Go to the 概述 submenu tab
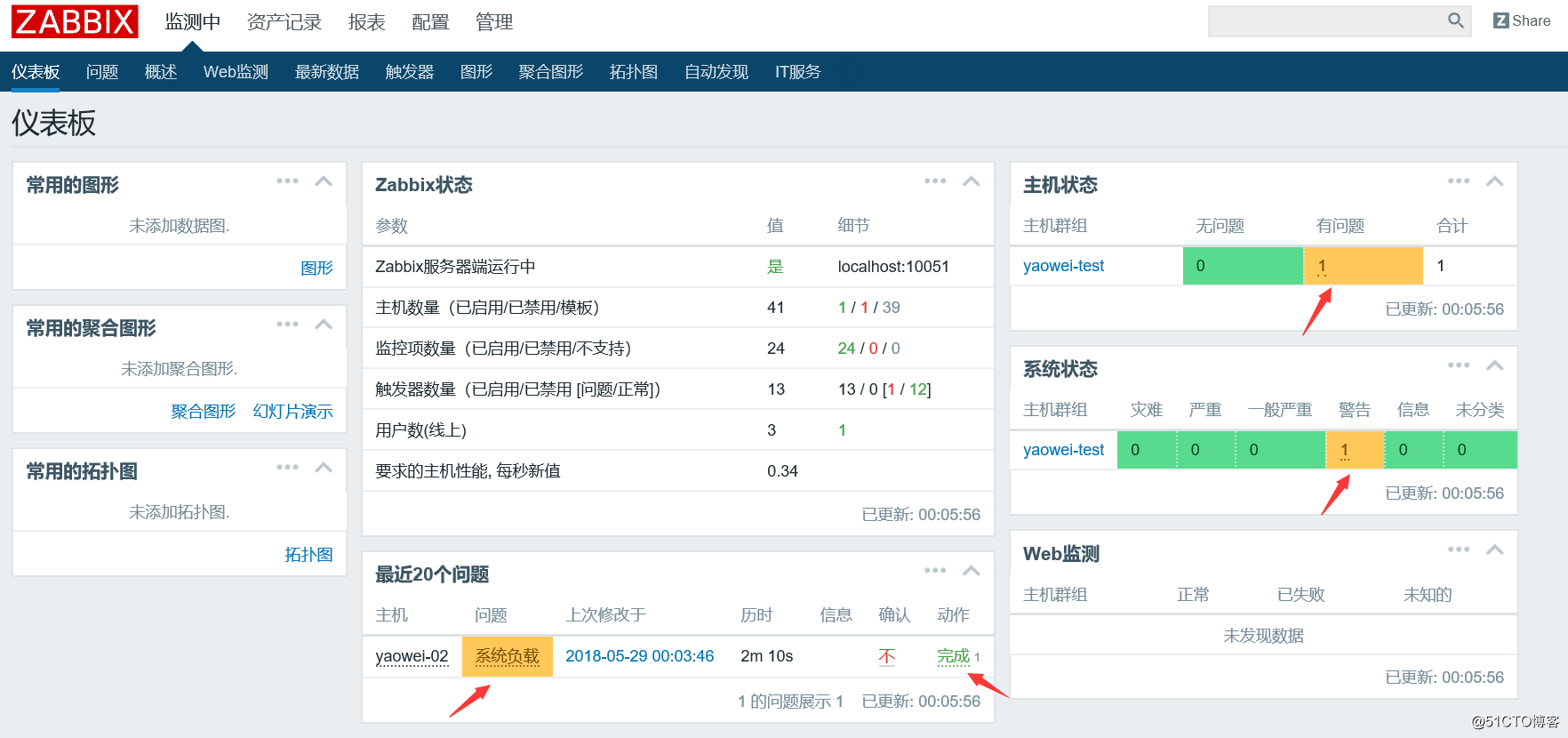This screenshot has height=738, width=1568. point(161,72)
